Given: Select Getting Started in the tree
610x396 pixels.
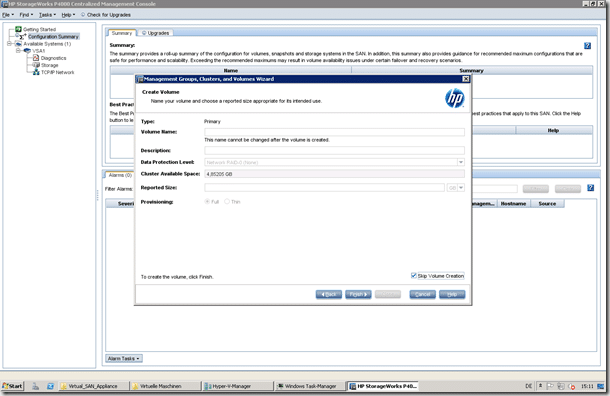Looking at the screenshot, I should tap(39, 29).
